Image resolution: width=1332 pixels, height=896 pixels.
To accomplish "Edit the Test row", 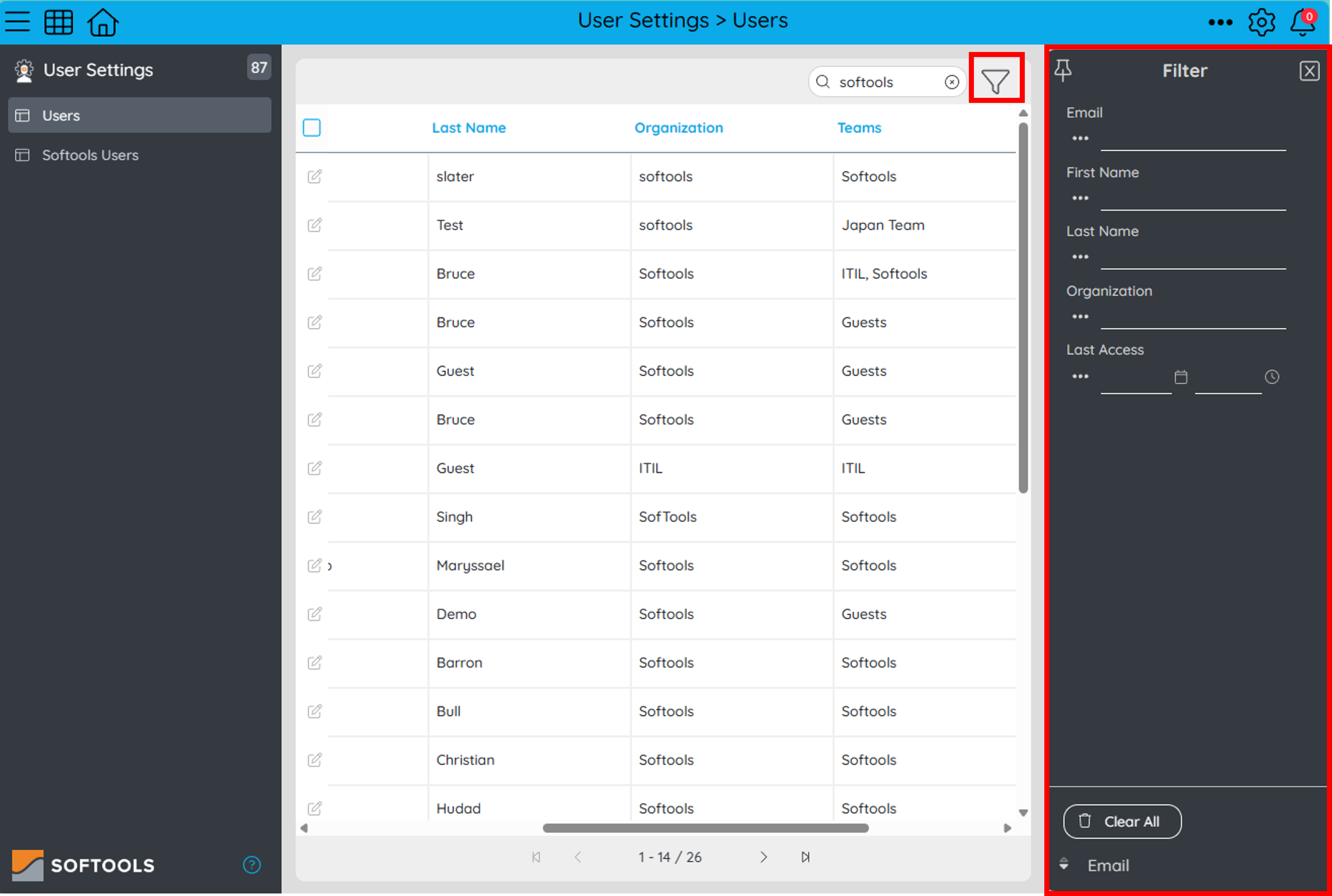I will point(315,225).
